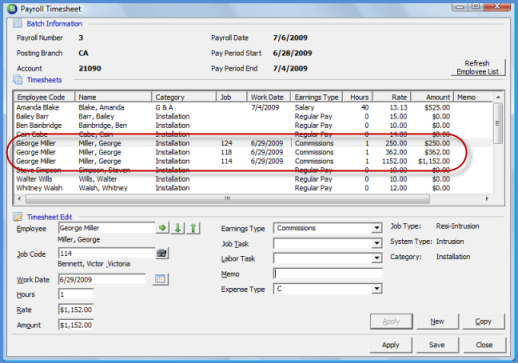The height and width of the screenshot is (363, 518).
Task: Click the greyed Apply button beside New
Action: click(x=391, y=321)
